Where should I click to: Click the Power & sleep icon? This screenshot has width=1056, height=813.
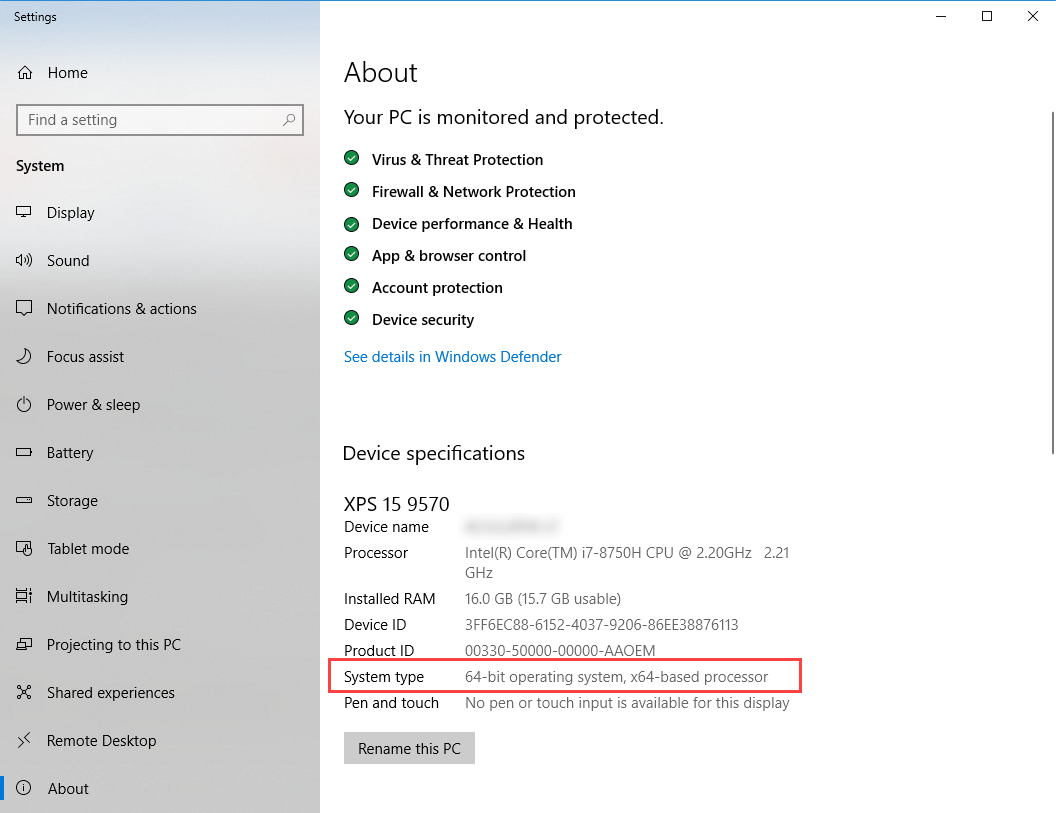(x=24, y=405)
